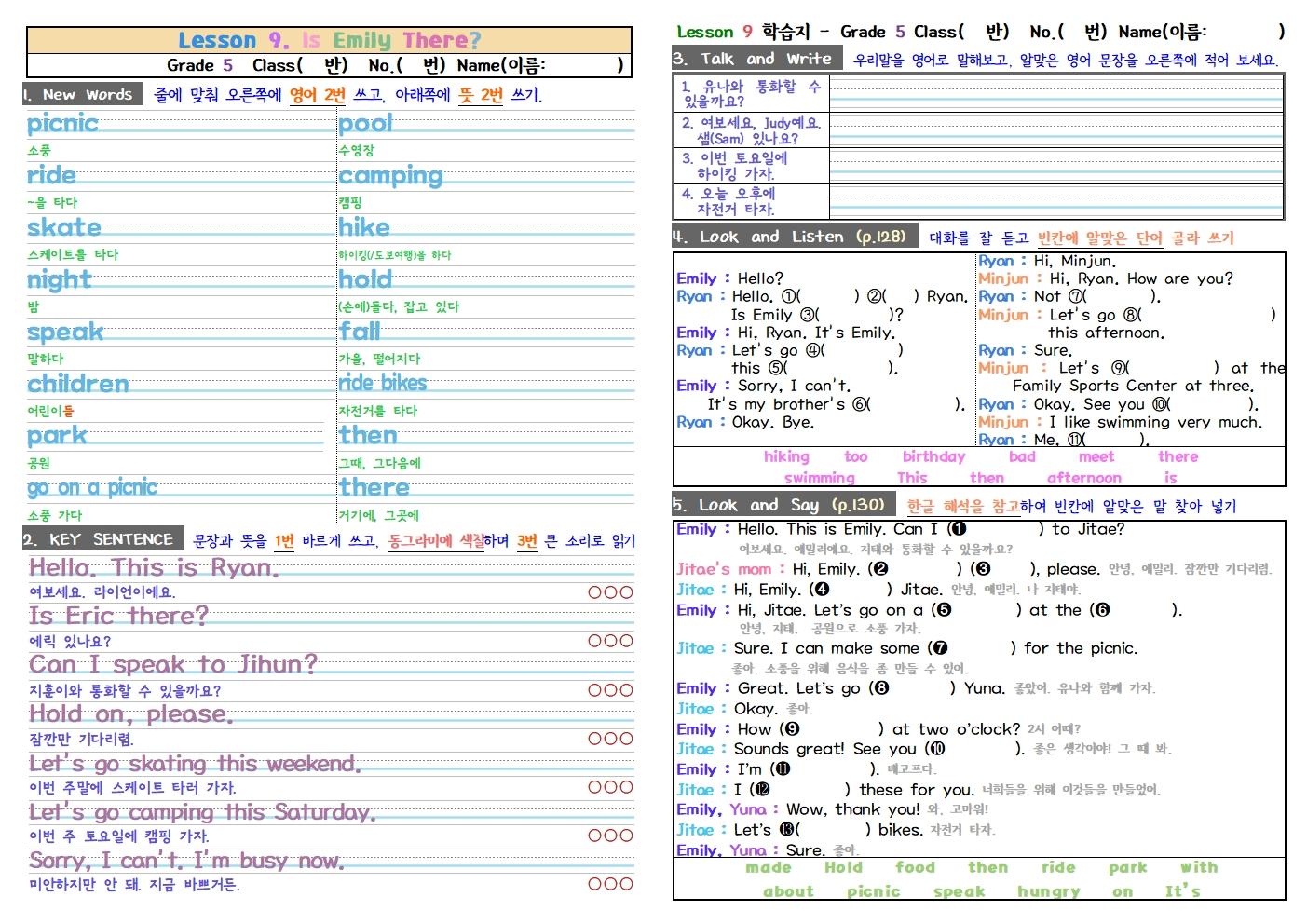Click the word-bank word 'hiking'
1307x924 pixels.
click(x=786, y=456)
